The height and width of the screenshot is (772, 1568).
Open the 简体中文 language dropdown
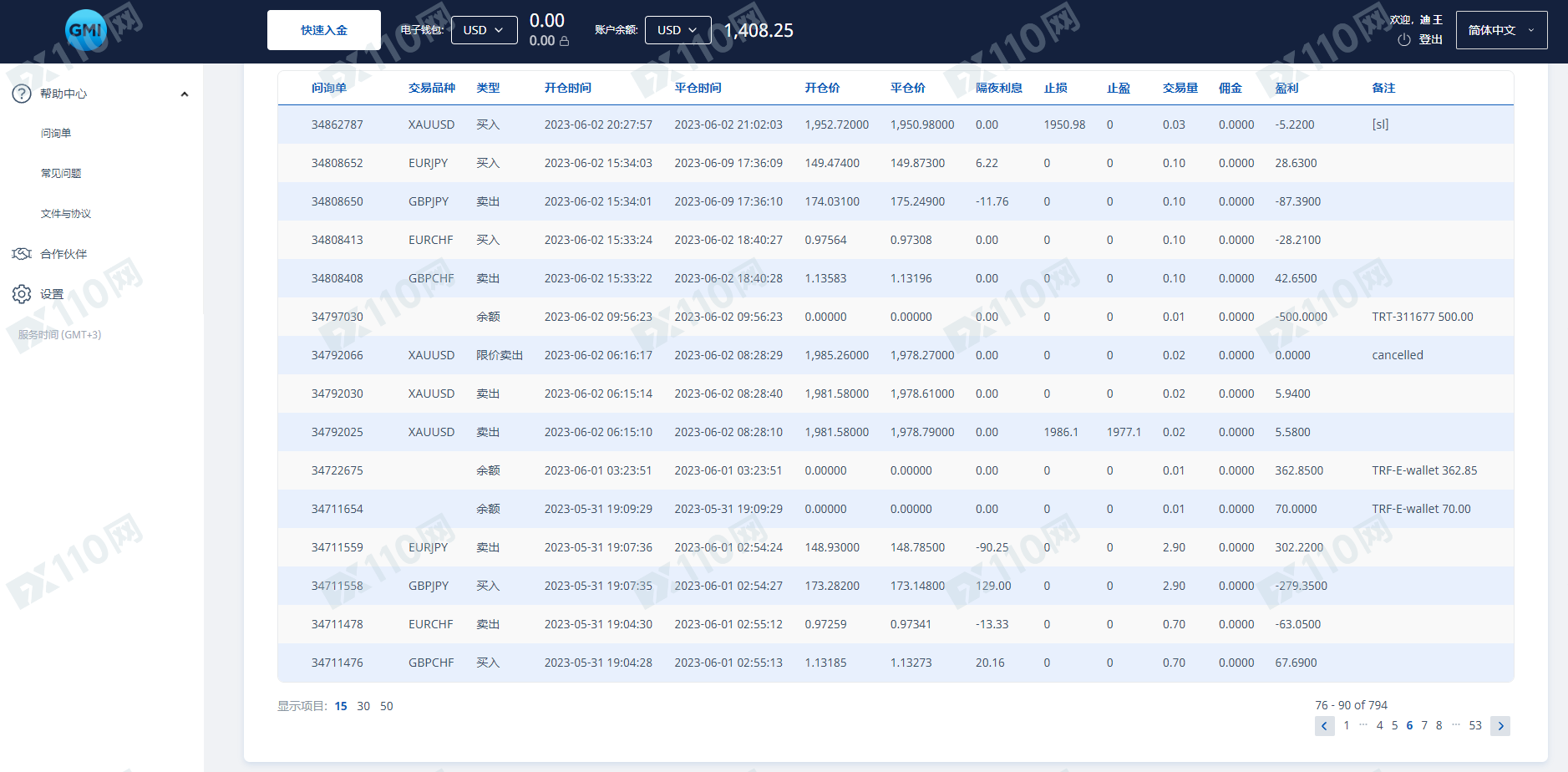[x=1502, y=30]
